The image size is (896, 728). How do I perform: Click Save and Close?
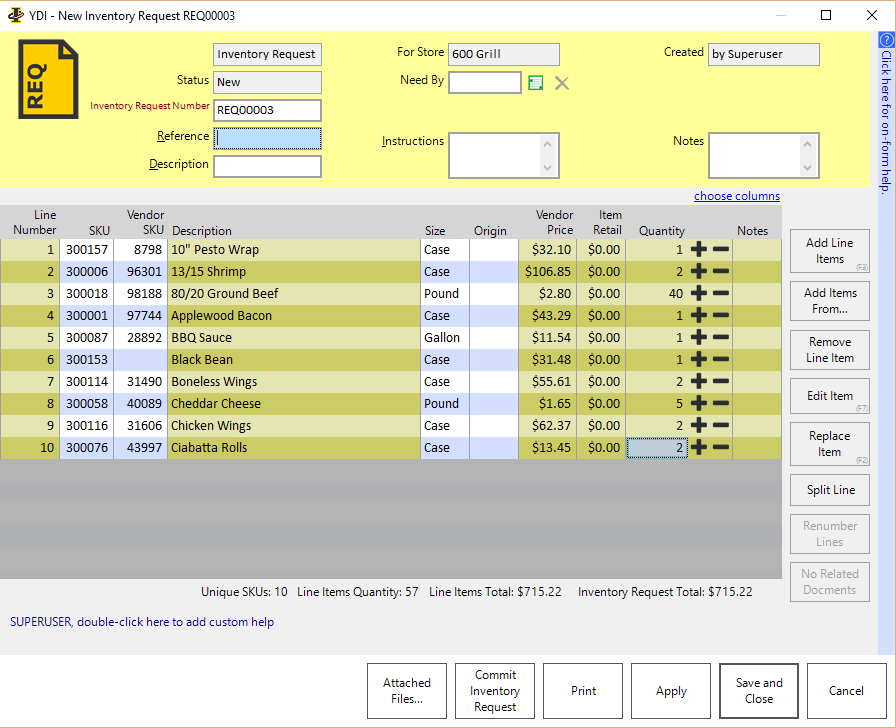click(759, 691)
